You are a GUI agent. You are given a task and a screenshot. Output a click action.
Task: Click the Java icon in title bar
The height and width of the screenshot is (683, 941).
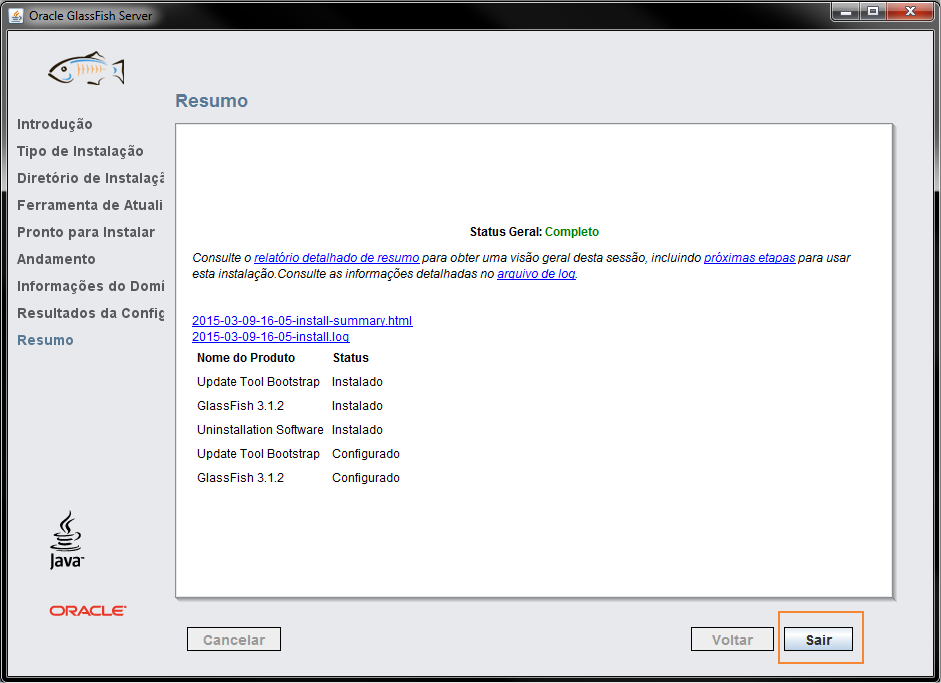[16, 16]
